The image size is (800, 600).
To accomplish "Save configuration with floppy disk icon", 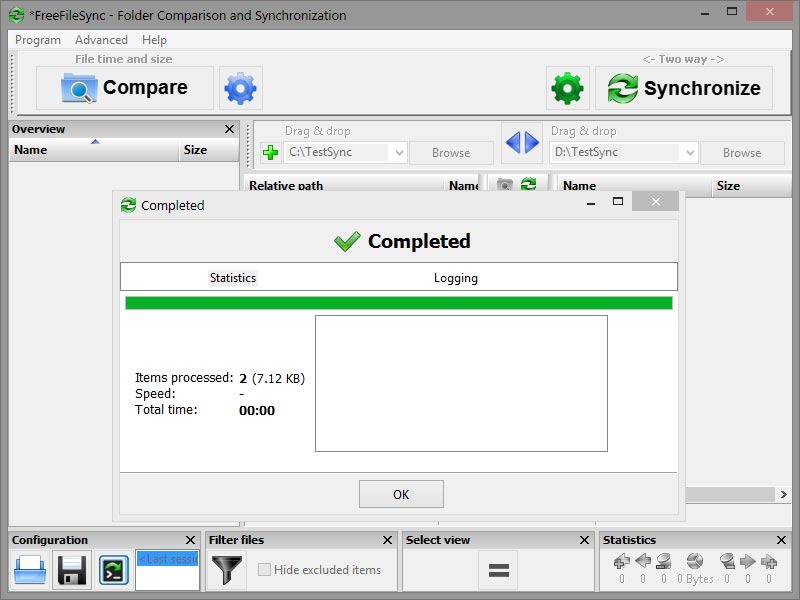I will click(71, 570).
